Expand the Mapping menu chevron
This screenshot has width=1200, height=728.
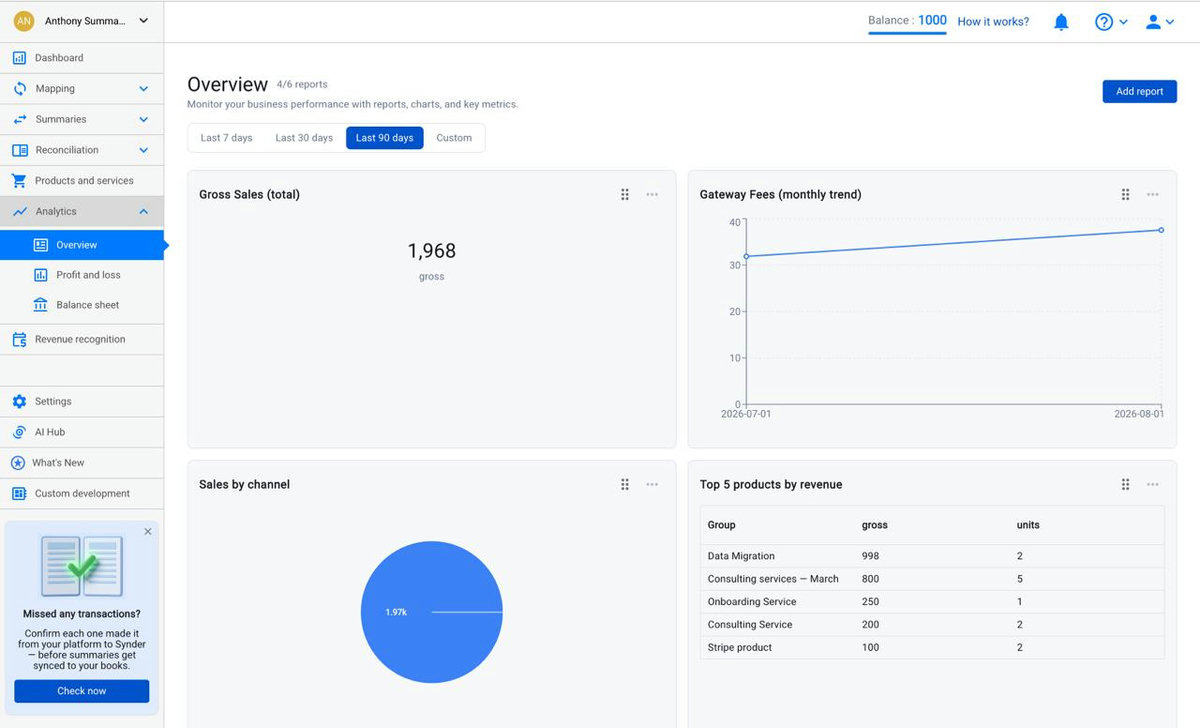point(144,89)
